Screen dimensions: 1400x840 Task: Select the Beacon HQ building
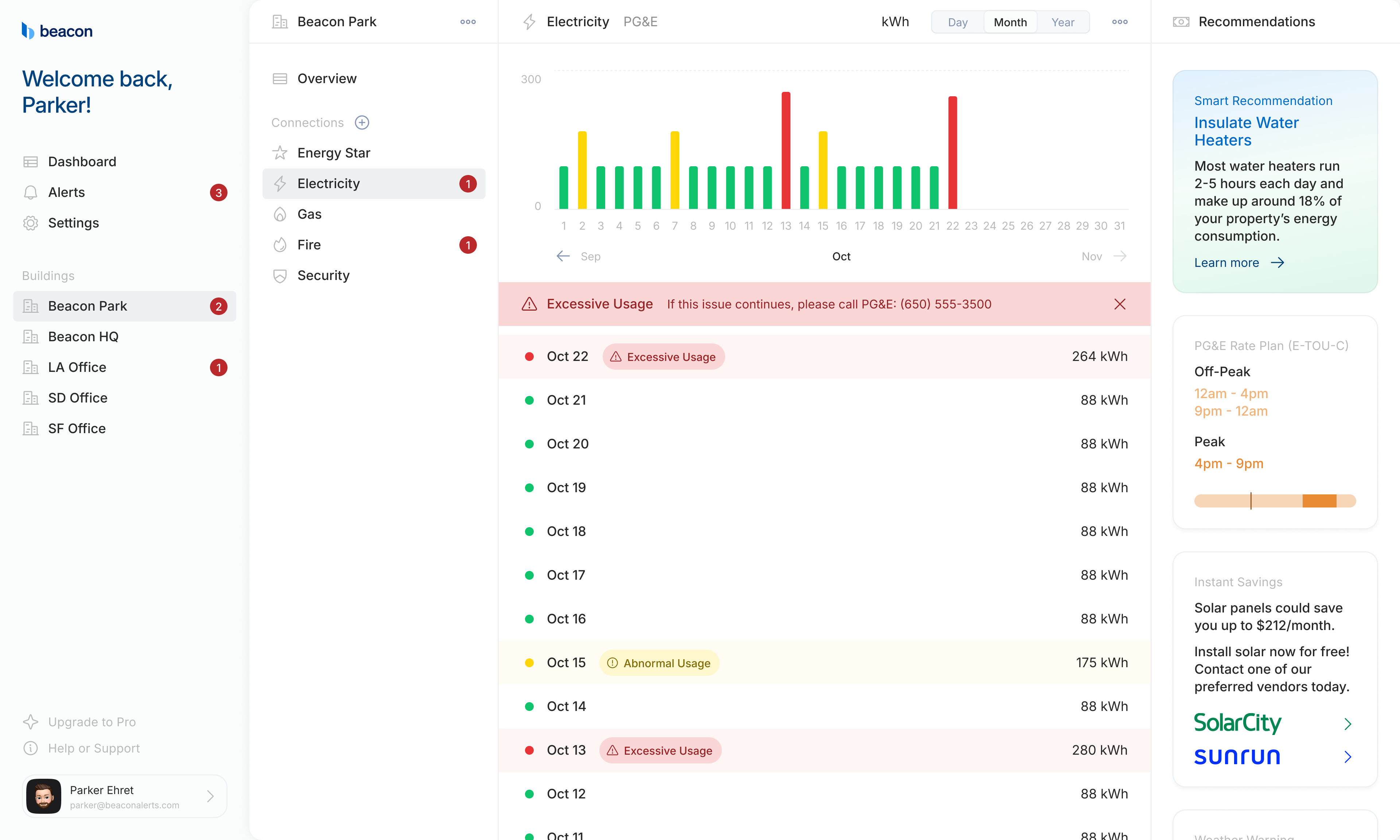point(124,337)
